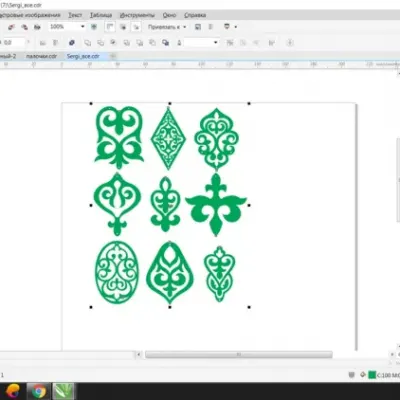Screen dimensions: 400x400
Task: Click the Export icon in the standard toolbar
Action: [24, 27]
